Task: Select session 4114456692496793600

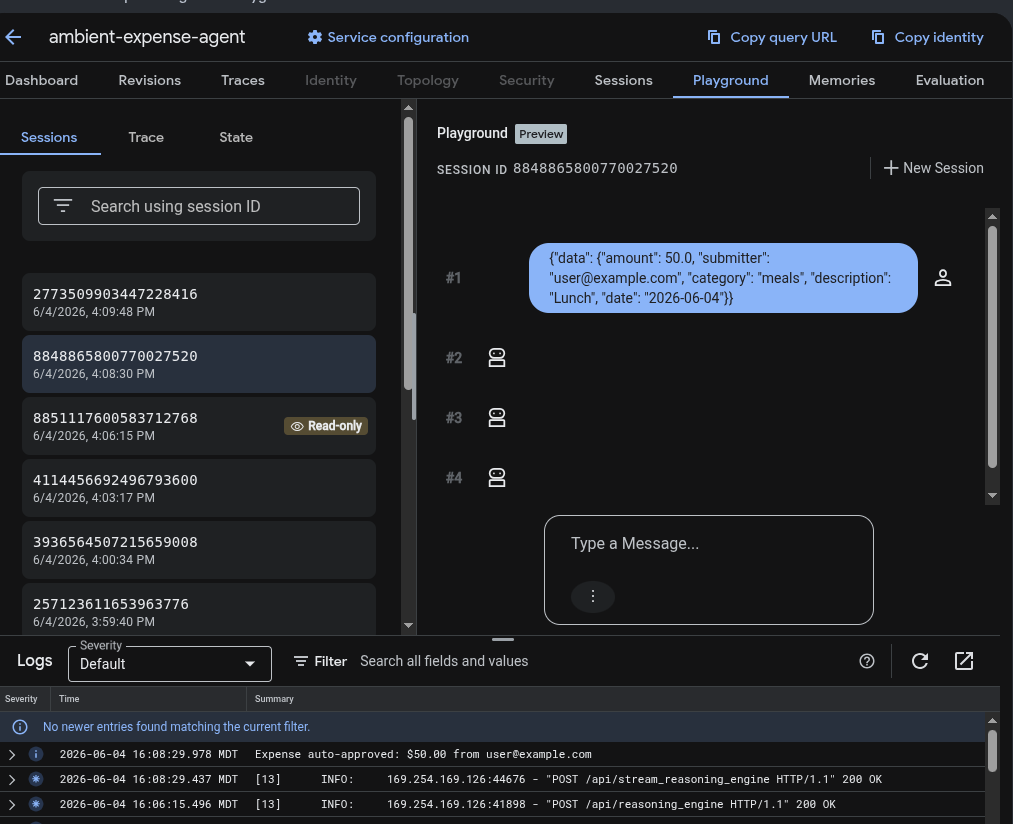Action: [199, 488]
